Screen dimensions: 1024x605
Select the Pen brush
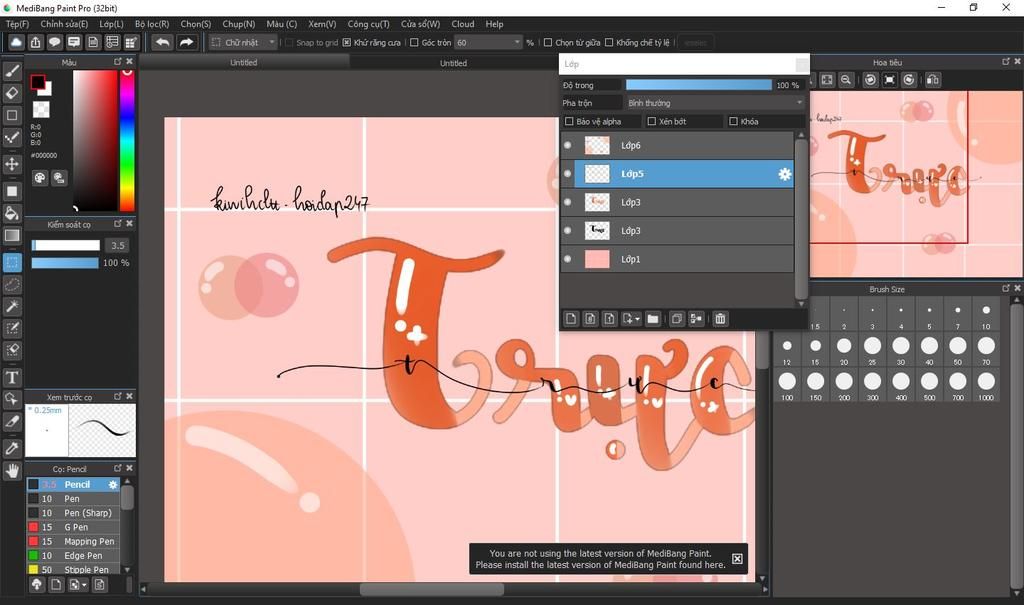click(x=73, y=499)
